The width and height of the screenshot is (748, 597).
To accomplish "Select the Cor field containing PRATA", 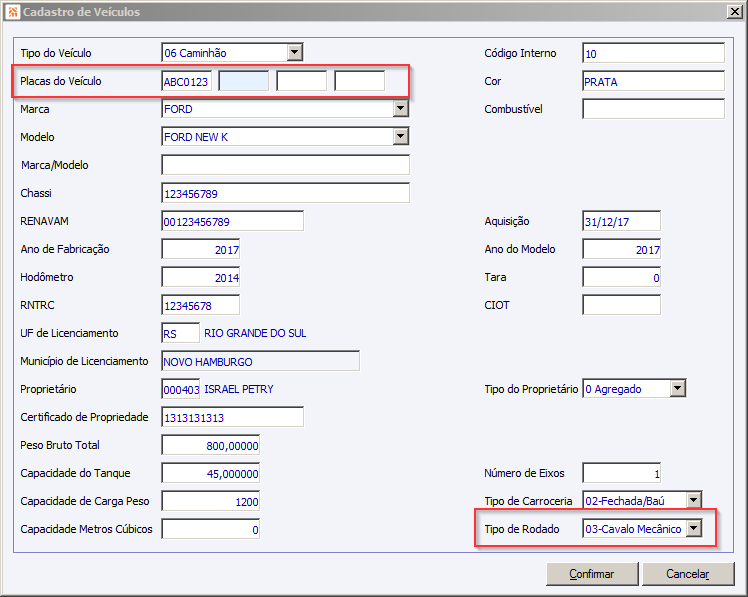I will coord(653,81).
